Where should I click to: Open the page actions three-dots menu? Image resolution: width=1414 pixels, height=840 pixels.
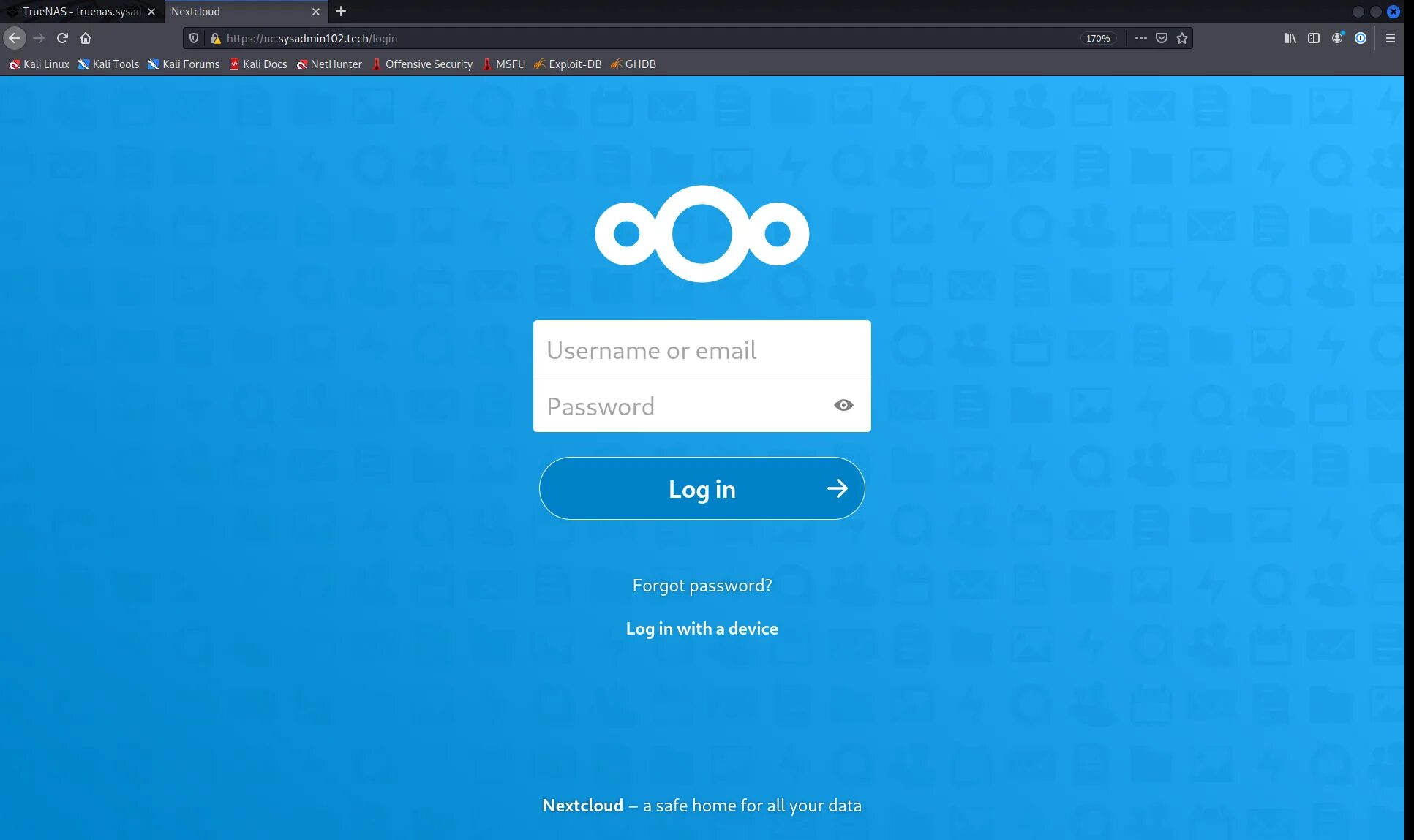tap(1140, 38)
